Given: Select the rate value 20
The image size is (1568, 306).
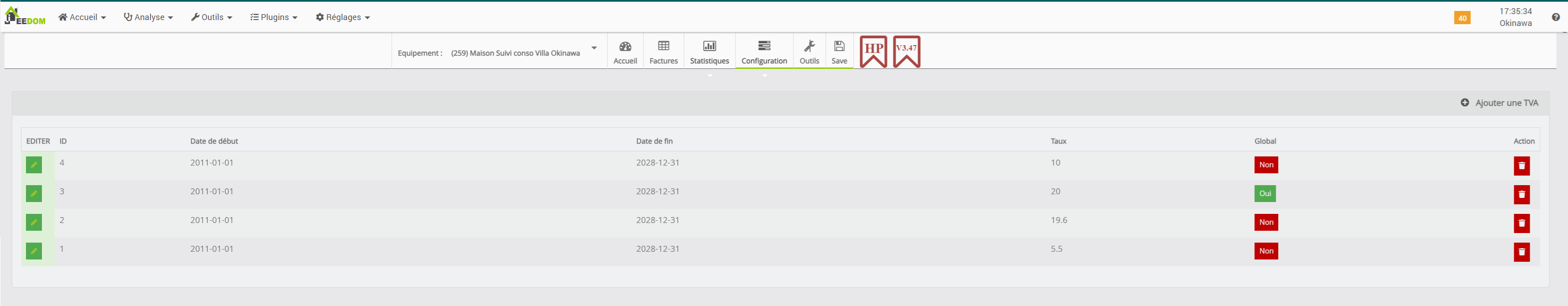Looking at the screenshot, I should click(x=1056, y=192).
